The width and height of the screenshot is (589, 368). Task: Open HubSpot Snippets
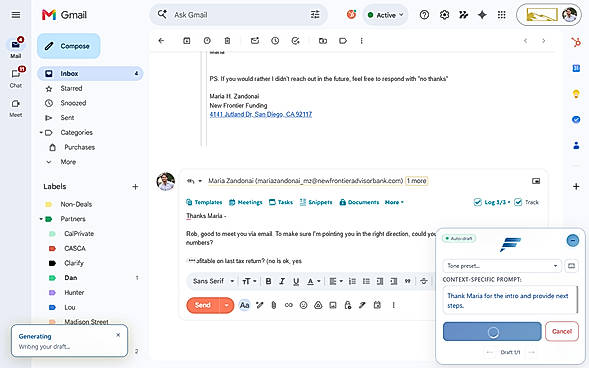point(316,202)
